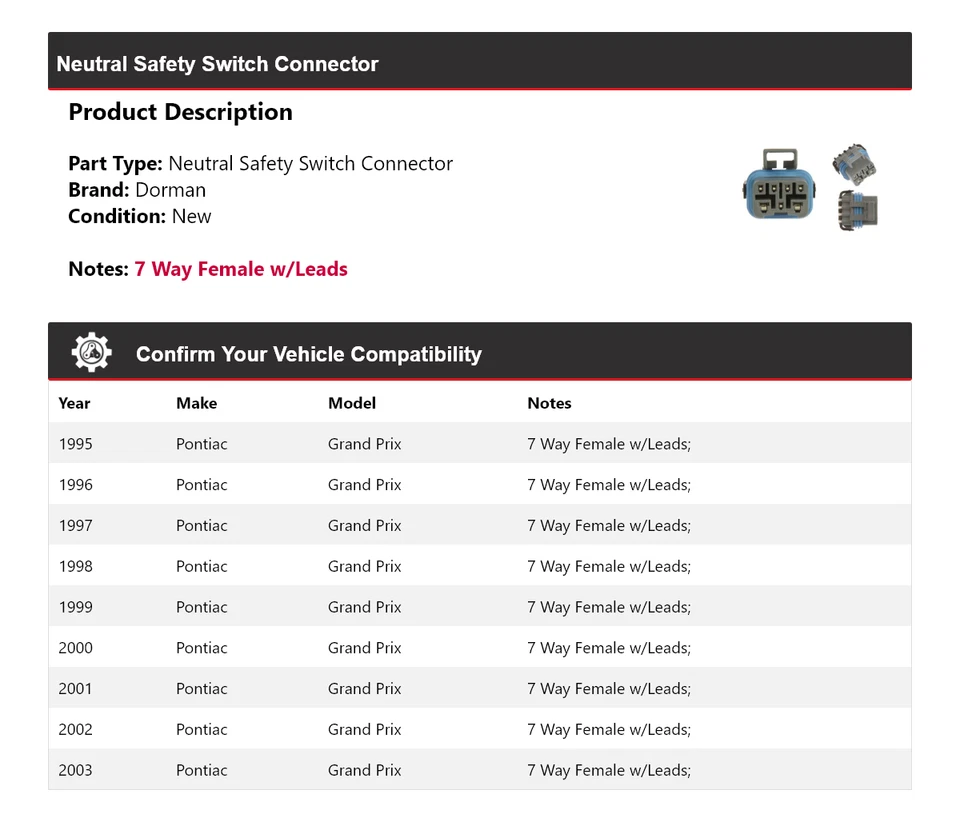The width and height of the screenshot is (960, 822).
Task: Click the Make column header
Action: (196, 403)
